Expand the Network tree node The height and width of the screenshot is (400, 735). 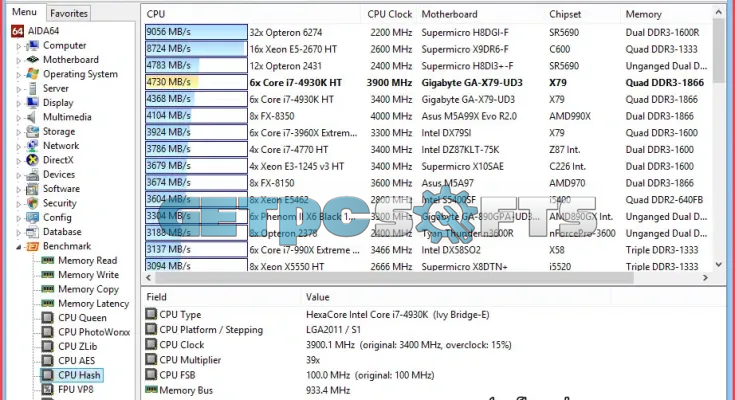(19, 146)
